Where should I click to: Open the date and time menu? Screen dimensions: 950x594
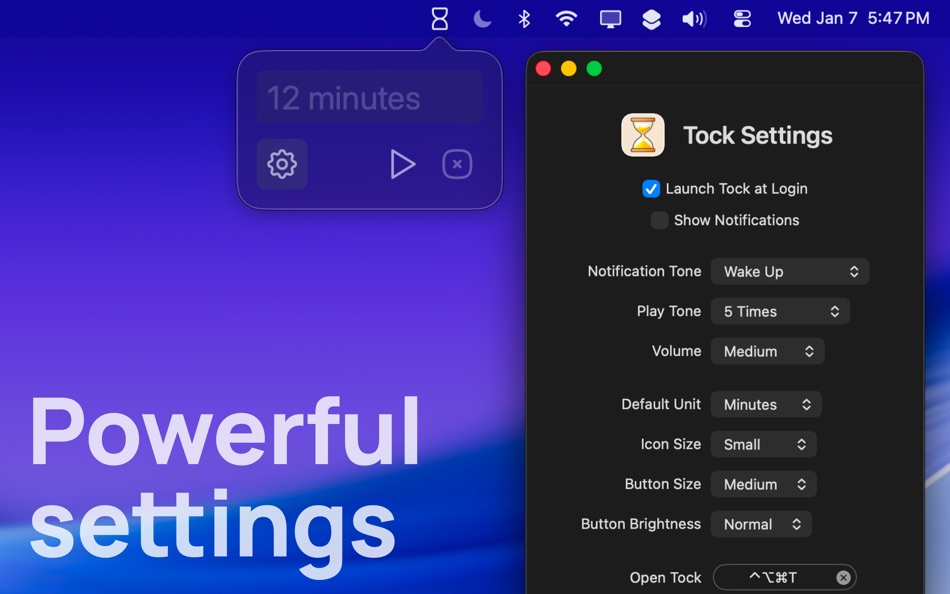(853, 17)
